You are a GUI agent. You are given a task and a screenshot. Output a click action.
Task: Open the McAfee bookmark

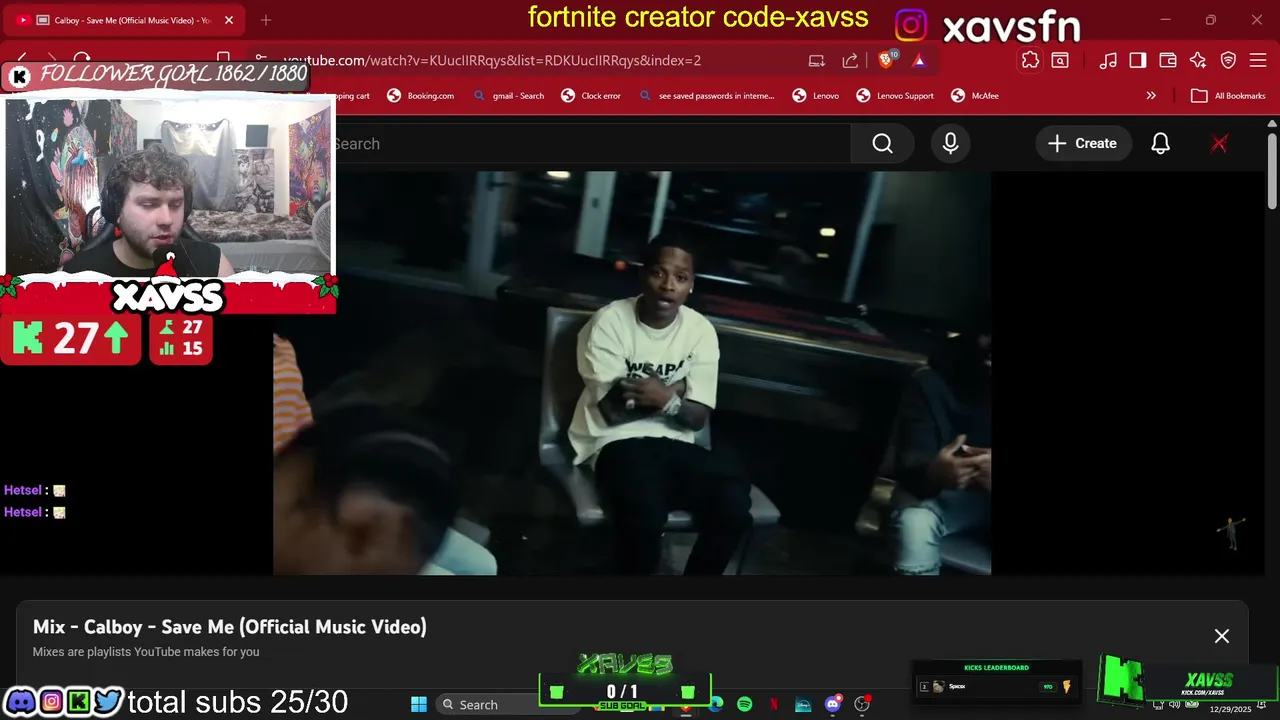[x=975, y=96]
